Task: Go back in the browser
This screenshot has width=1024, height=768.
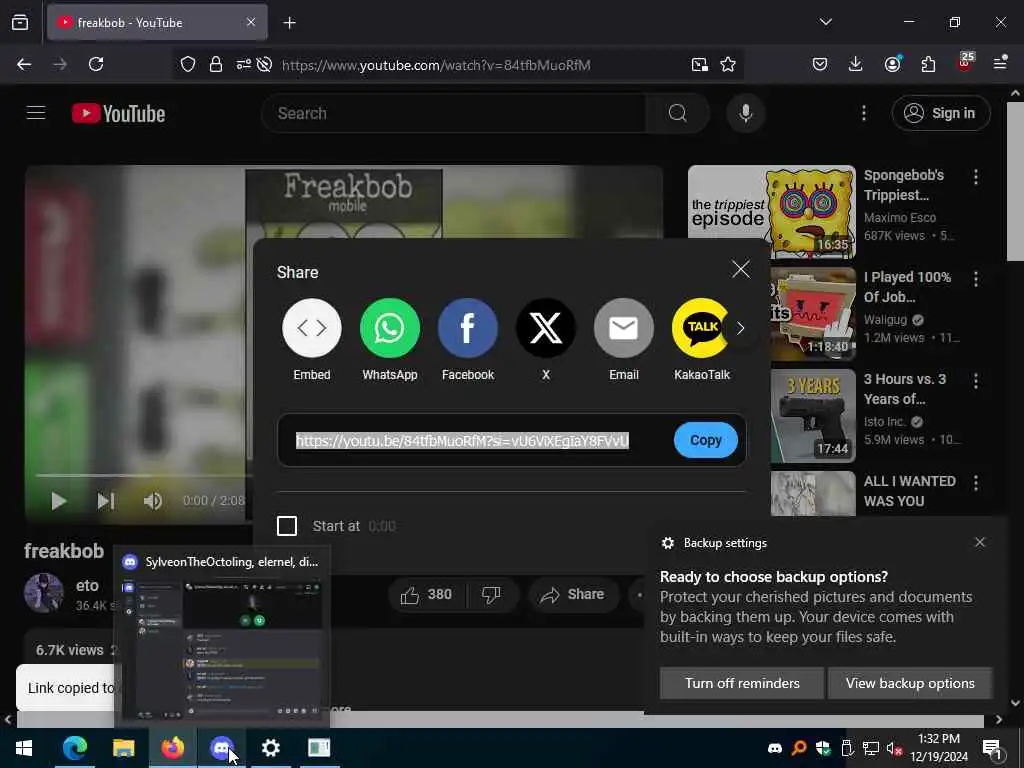Action: pyautogui.click(x=24, y=64)
